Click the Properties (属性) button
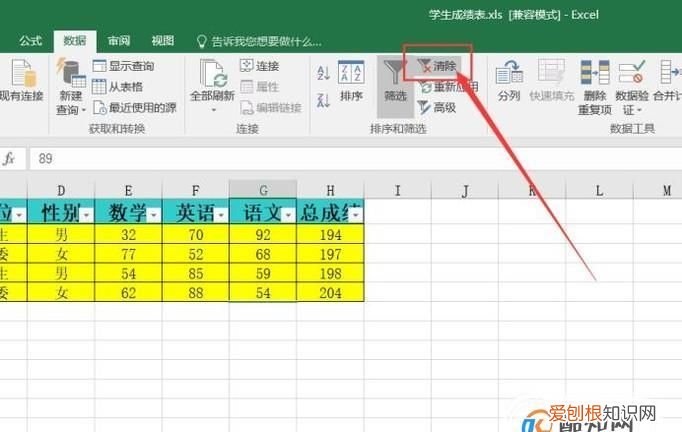Viewport: 682px width, 432px height. [x=260, y=87]
